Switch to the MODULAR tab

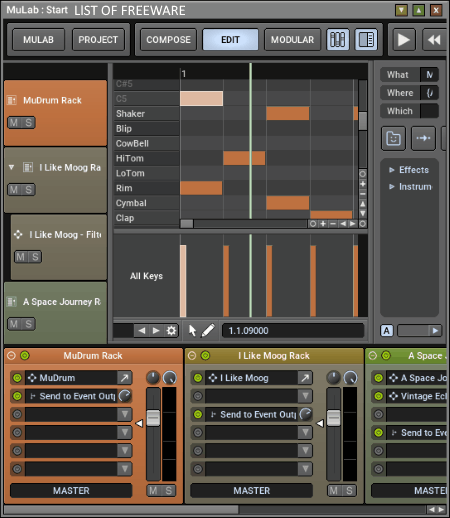292,40
